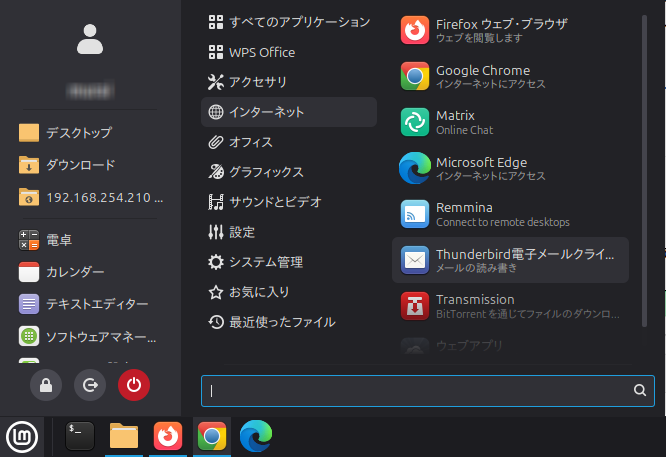Image resolution: width=666 pixels, height=457 pixels.
Task: Open the terminal from the taskbar
Action: pos(80,436)
